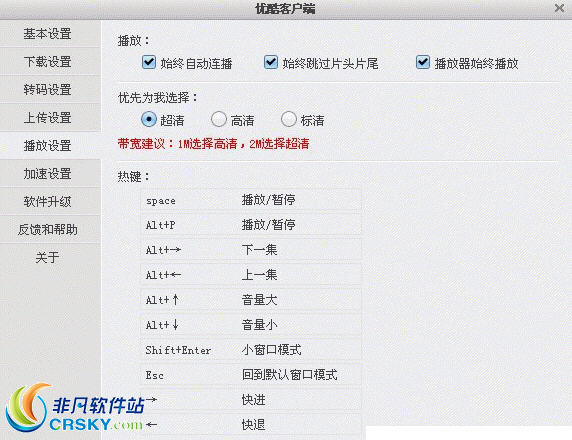Click the Esc 回到默认窗口模式 row

[x=251, y=375]
